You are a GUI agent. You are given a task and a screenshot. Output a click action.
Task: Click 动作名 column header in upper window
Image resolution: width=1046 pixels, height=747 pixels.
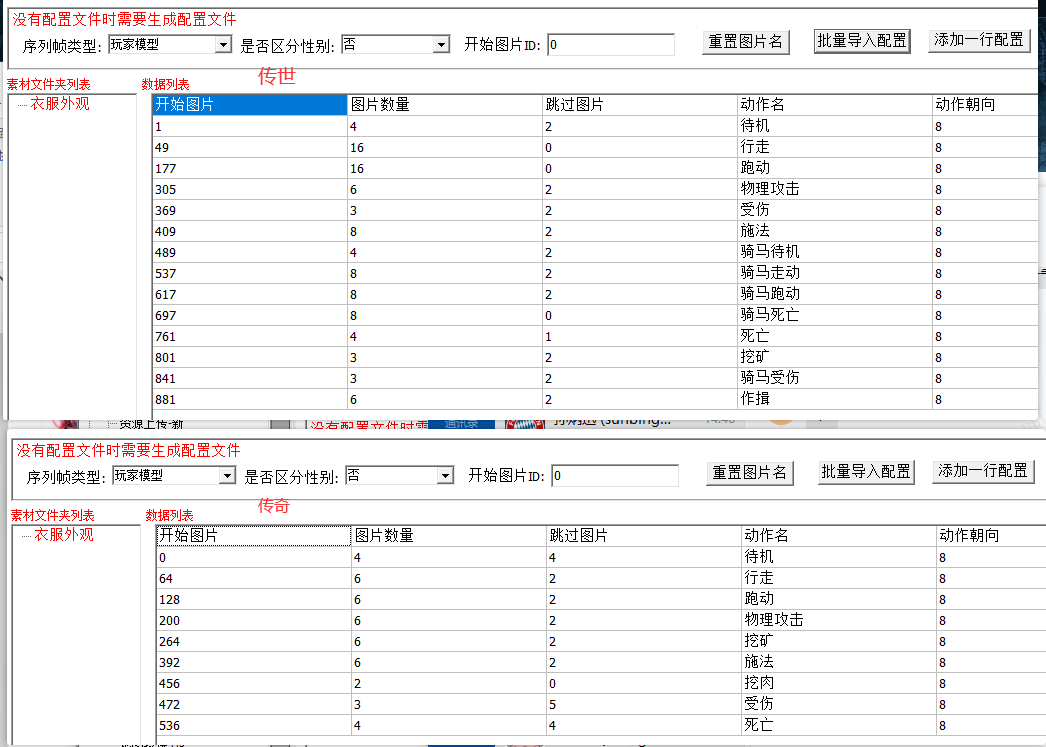pyautogui.click(x=835, y=105)
